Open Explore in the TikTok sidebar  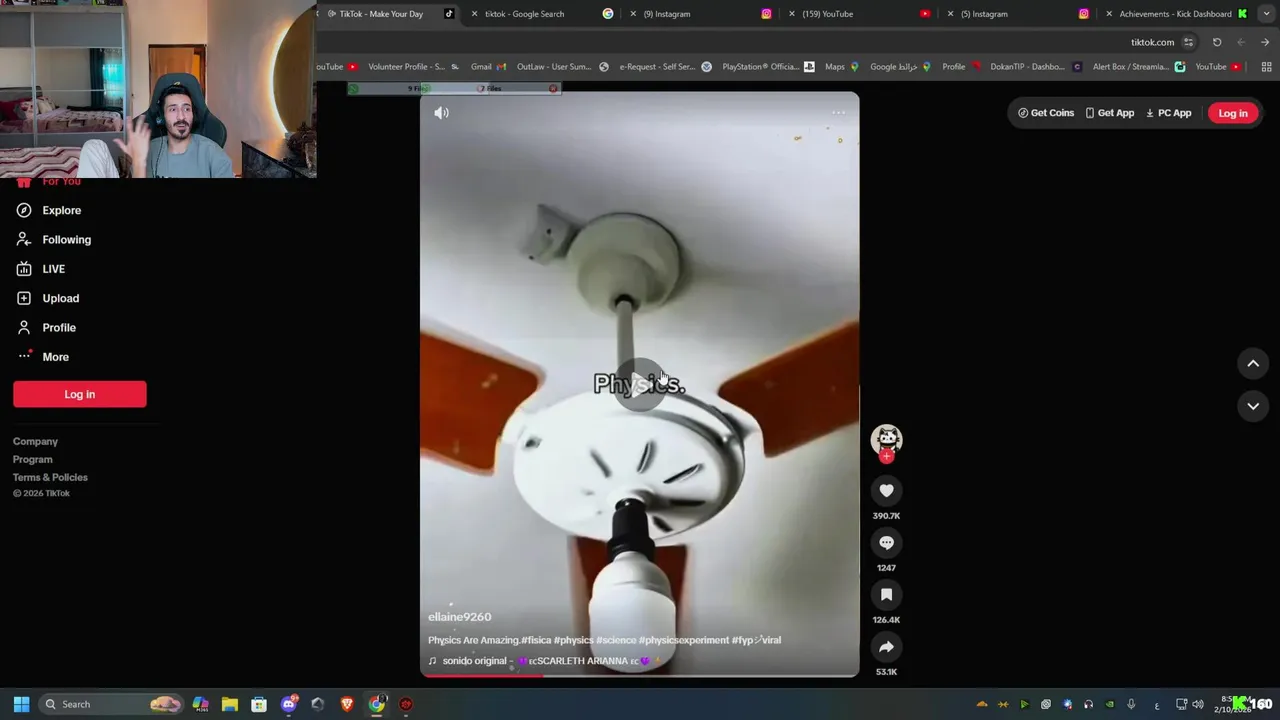point(61,210)
